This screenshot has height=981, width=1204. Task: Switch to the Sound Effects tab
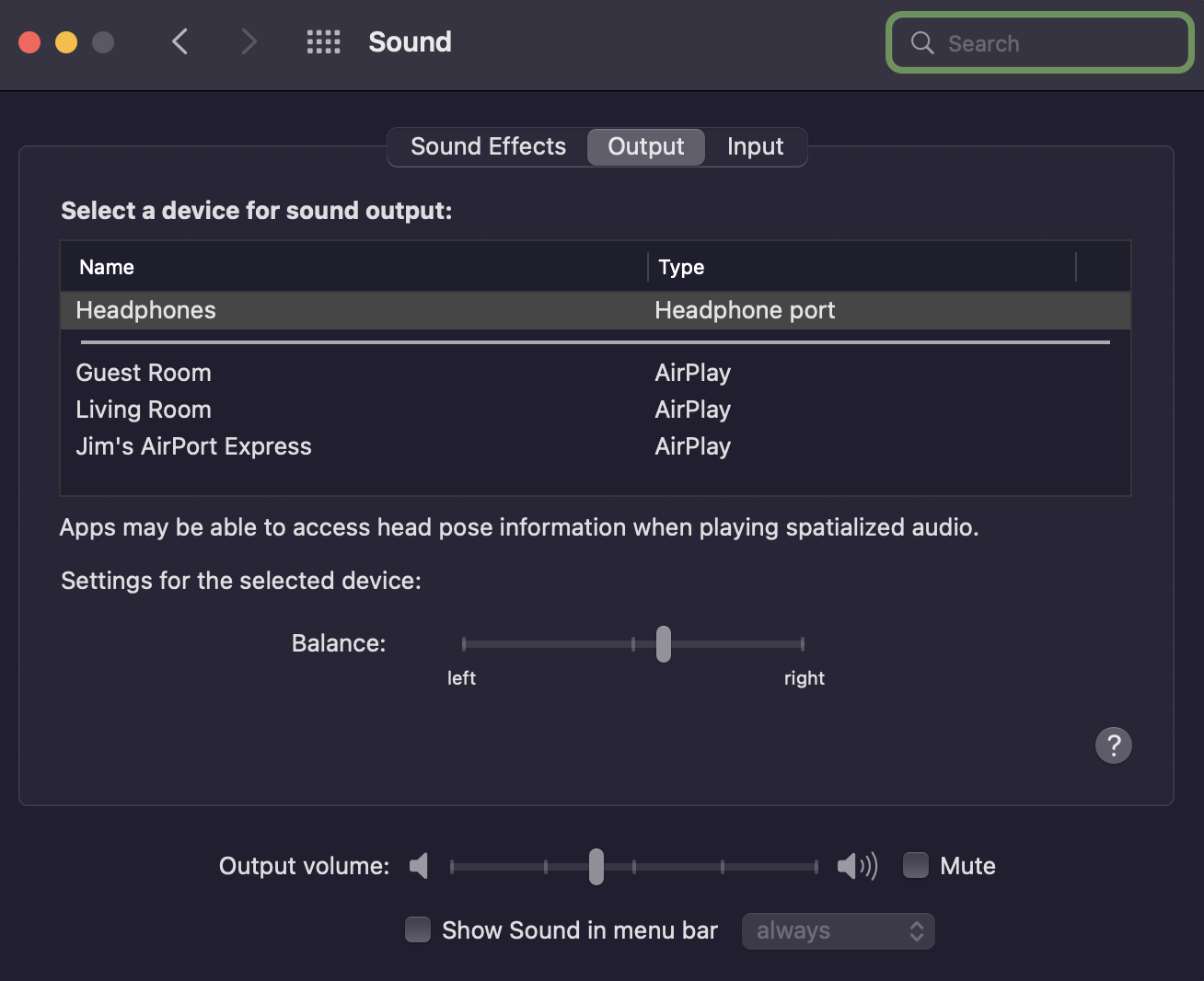pyautogui.click(x=488, y=147)
